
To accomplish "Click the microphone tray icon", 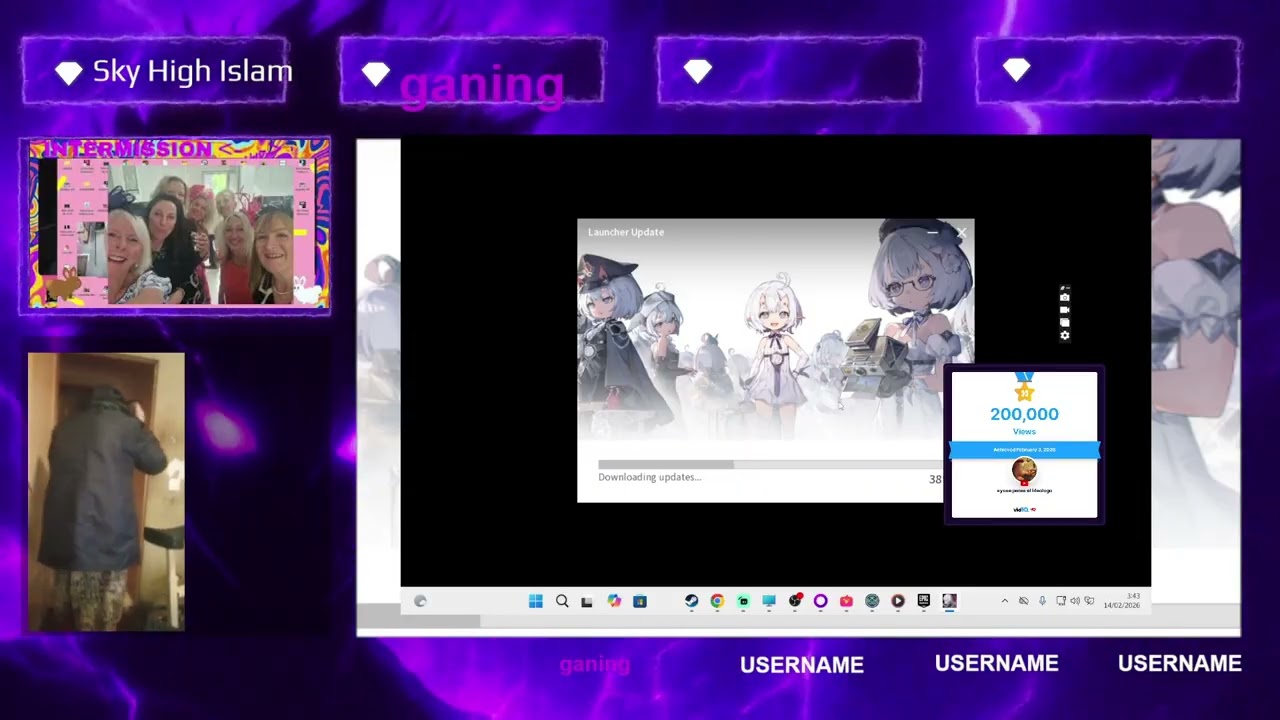I will [x=1042, y=601].
